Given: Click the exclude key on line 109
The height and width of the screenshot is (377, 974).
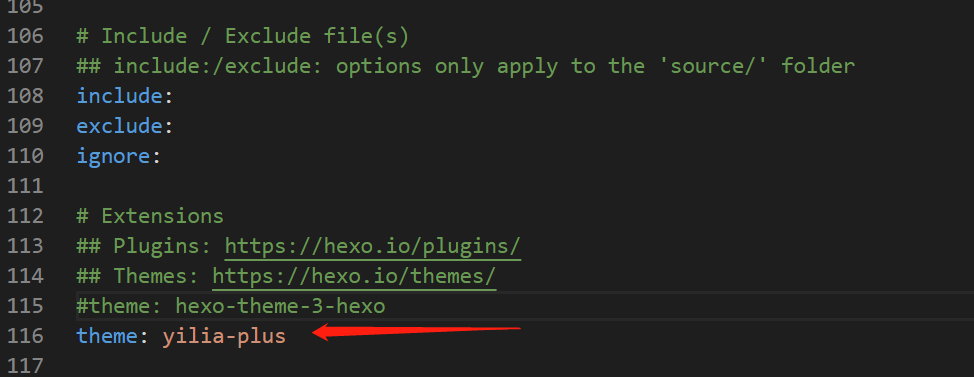Looking at the screenshot, I should pyautogui.click(x=119, y=126).
